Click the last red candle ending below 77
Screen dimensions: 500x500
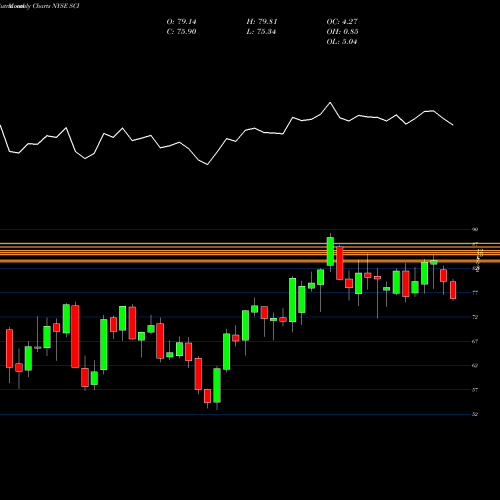click(453, 290)
